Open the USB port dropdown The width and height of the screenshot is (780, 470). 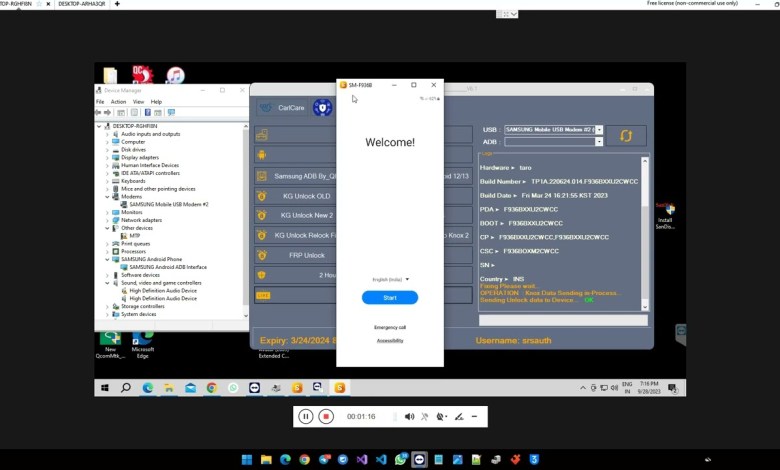[x=599, y=130]
